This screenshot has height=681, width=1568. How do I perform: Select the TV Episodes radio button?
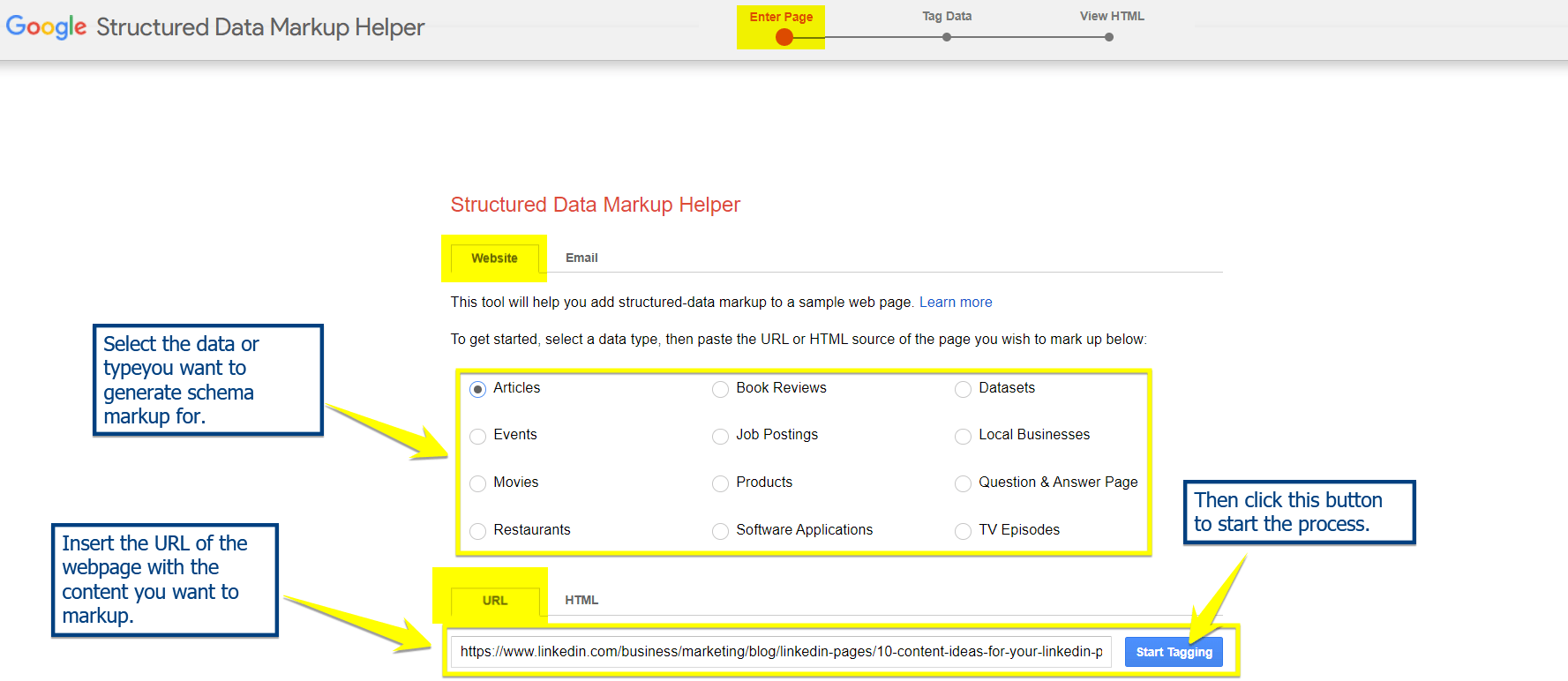(x=963, y=531)
